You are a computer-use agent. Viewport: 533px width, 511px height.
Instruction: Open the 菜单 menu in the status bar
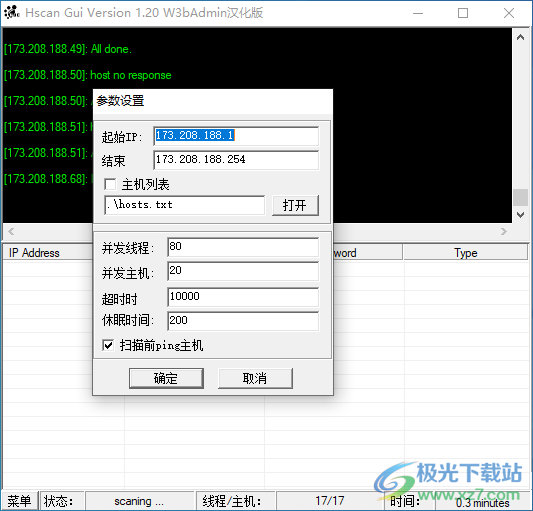click(19, 501)
